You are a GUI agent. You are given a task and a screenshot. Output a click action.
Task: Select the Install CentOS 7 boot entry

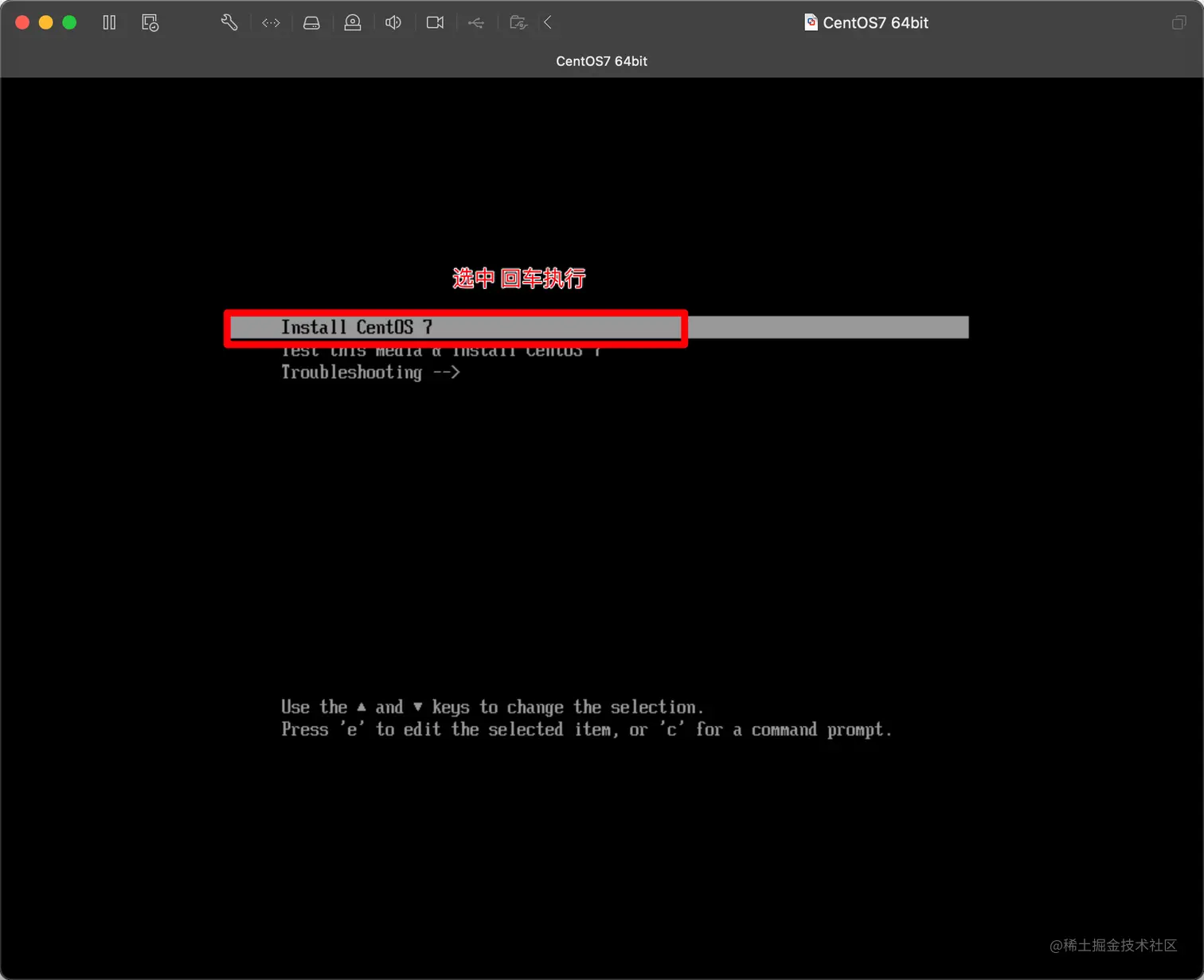click(x=599, y=327)
